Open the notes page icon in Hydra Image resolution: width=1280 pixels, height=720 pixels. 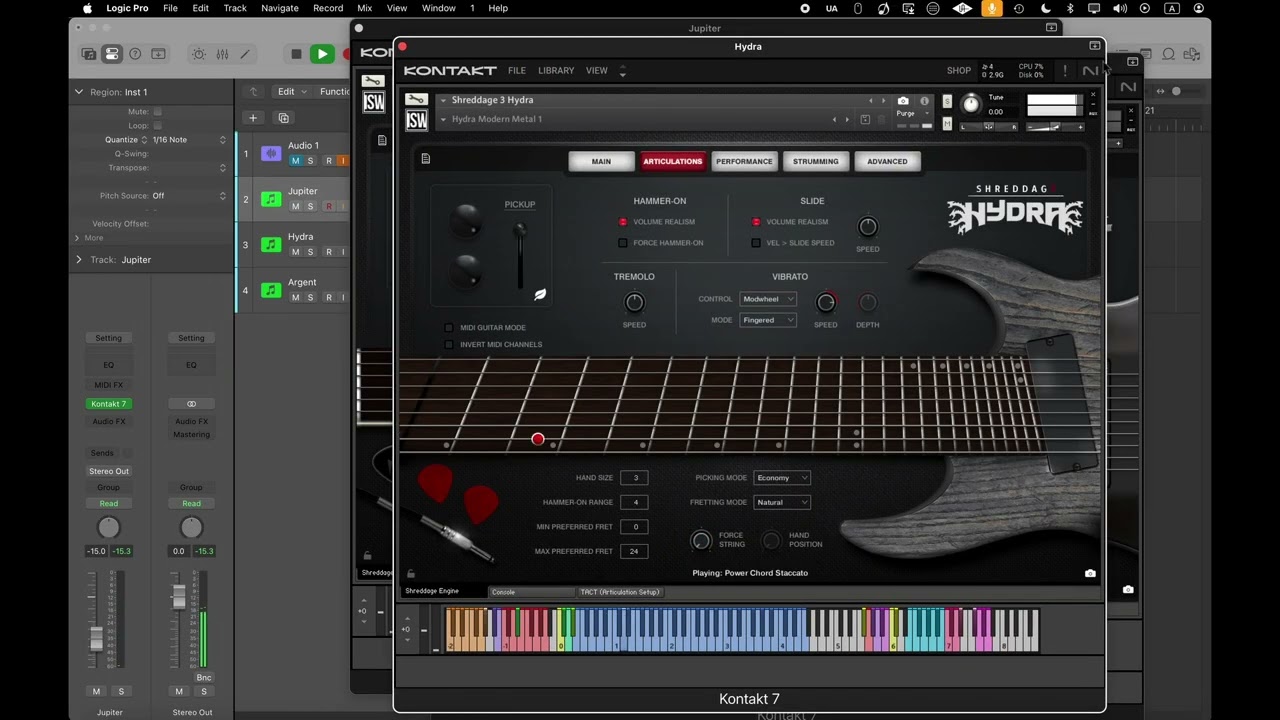pyautogui.click(x=425, y=159)
